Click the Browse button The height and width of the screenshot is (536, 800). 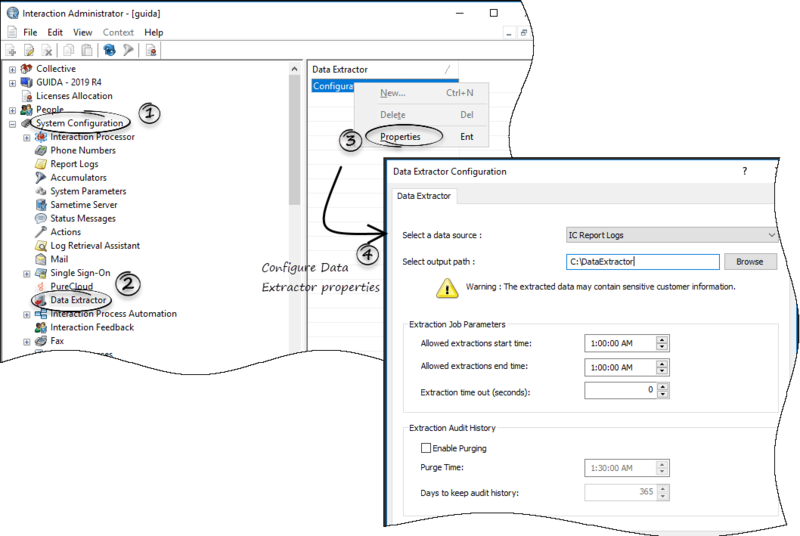click(750, 262)
